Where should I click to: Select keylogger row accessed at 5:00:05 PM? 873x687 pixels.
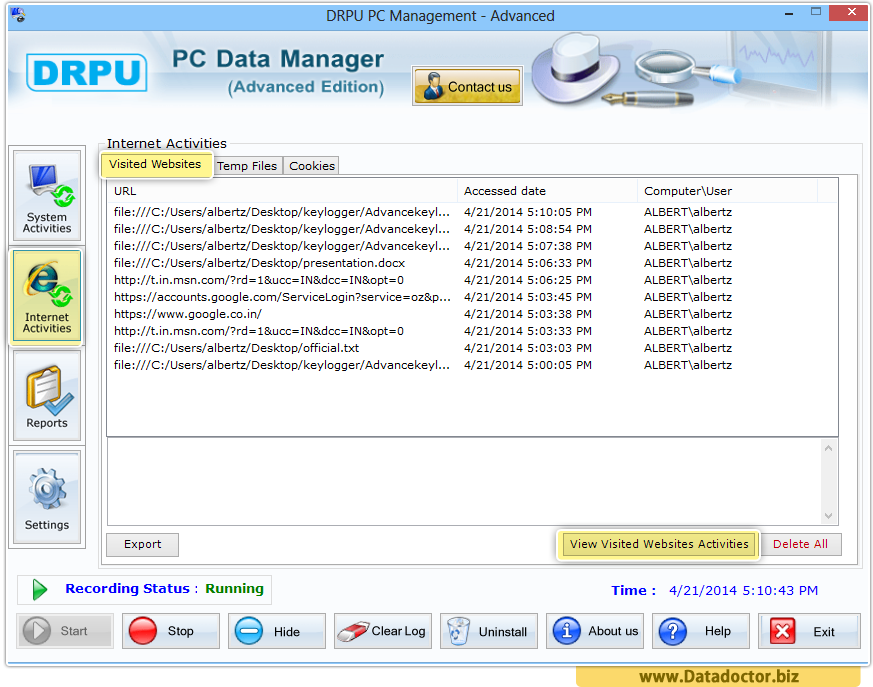[472, 365]
